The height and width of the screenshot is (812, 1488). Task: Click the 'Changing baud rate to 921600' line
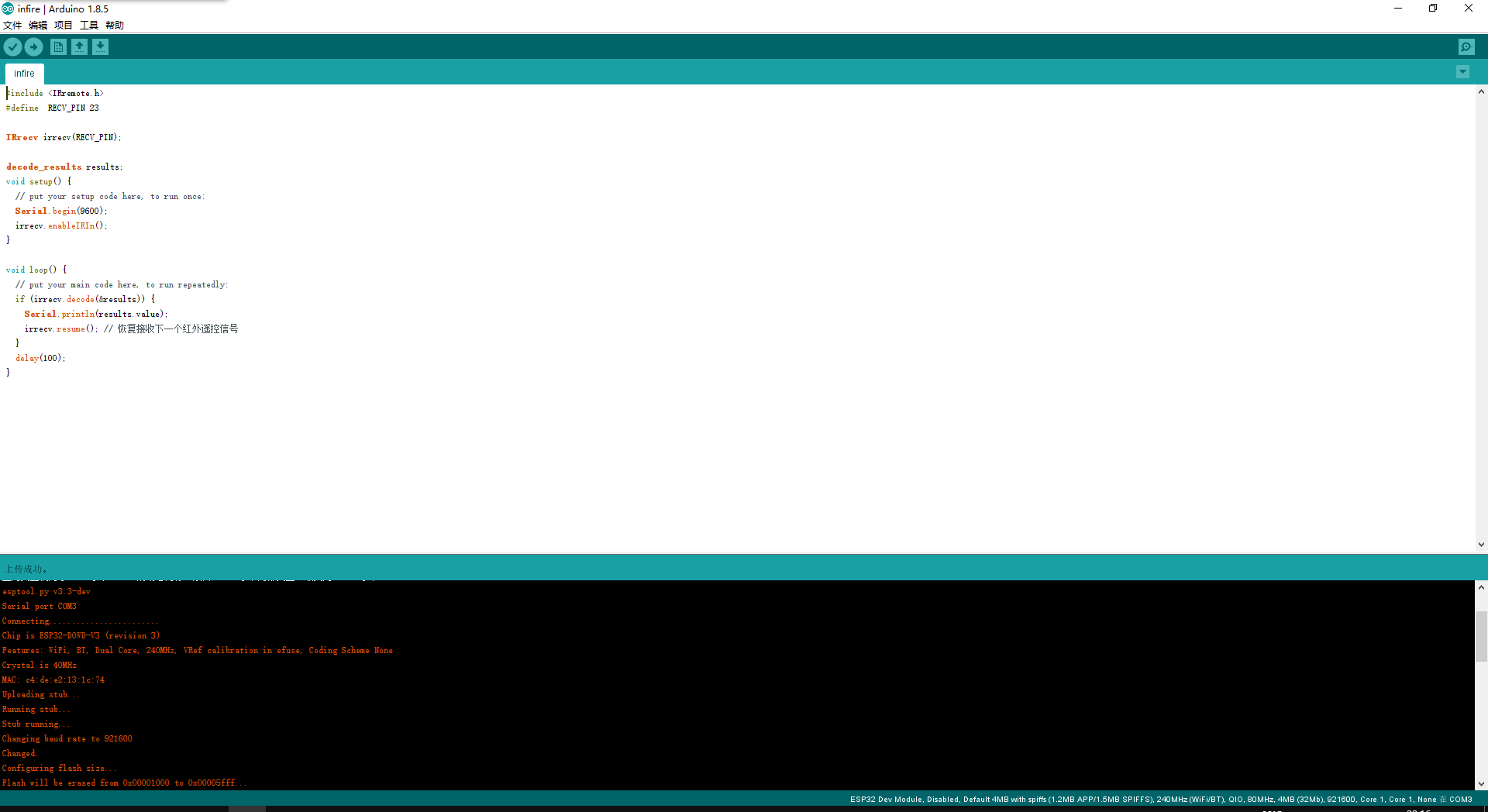(67, 739)
